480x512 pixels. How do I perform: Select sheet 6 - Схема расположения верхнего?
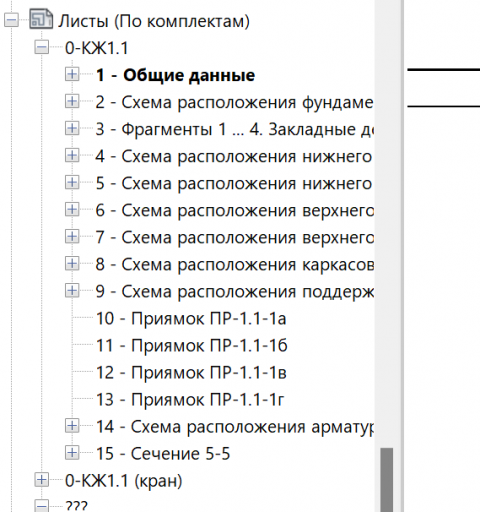[234, 210]
